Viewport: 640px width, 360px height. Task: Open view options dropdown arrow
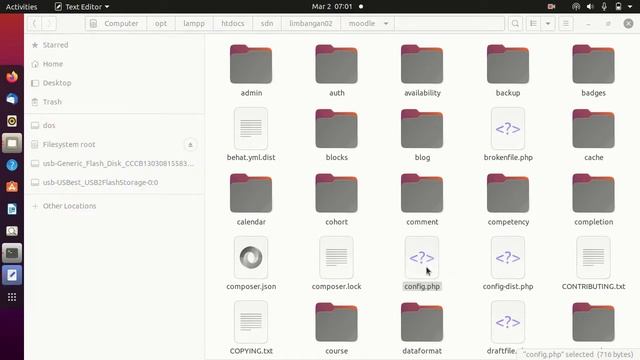pos(548,24)
